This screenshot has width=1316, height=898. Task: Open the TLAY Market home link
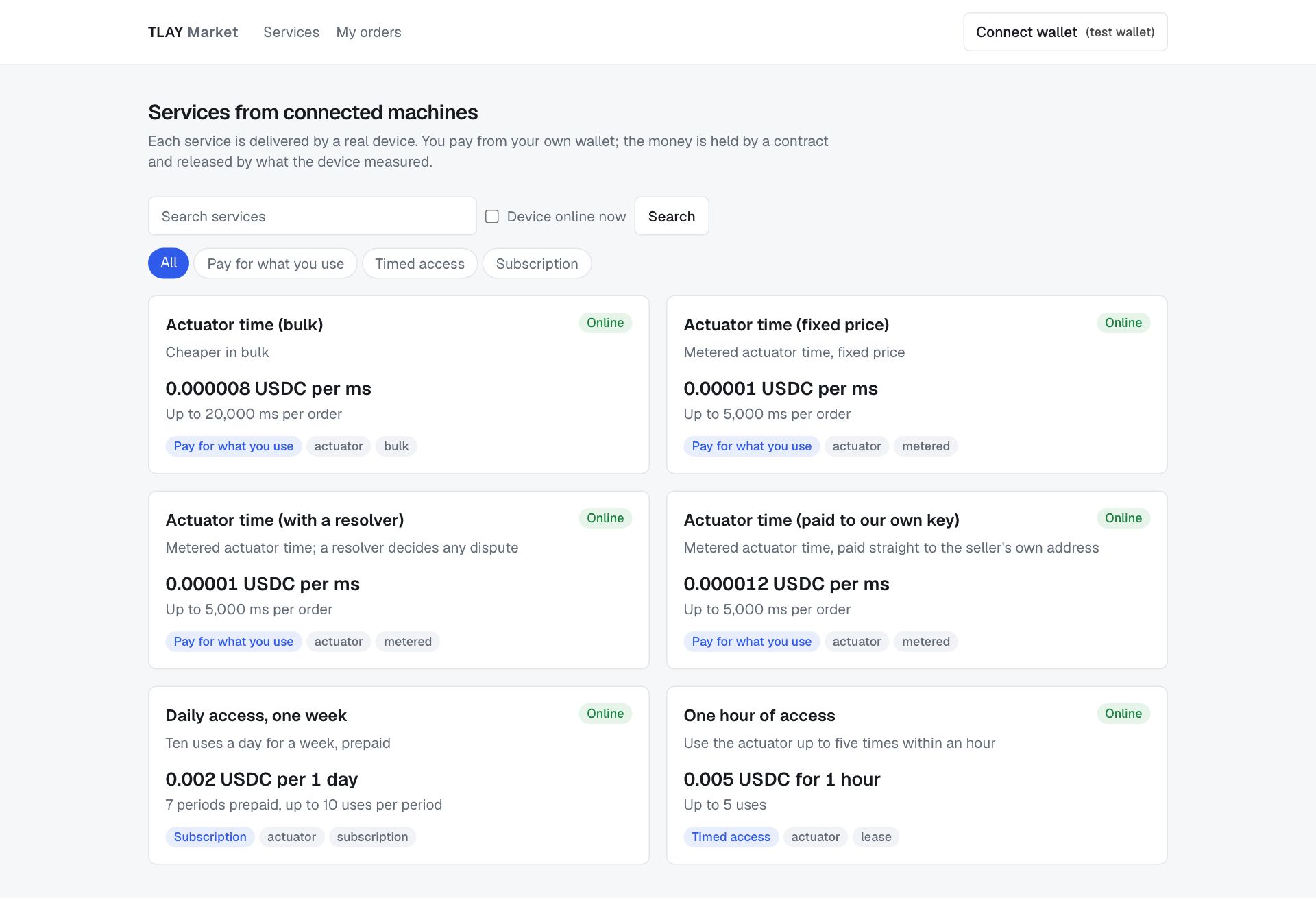(x=193, y=32)
